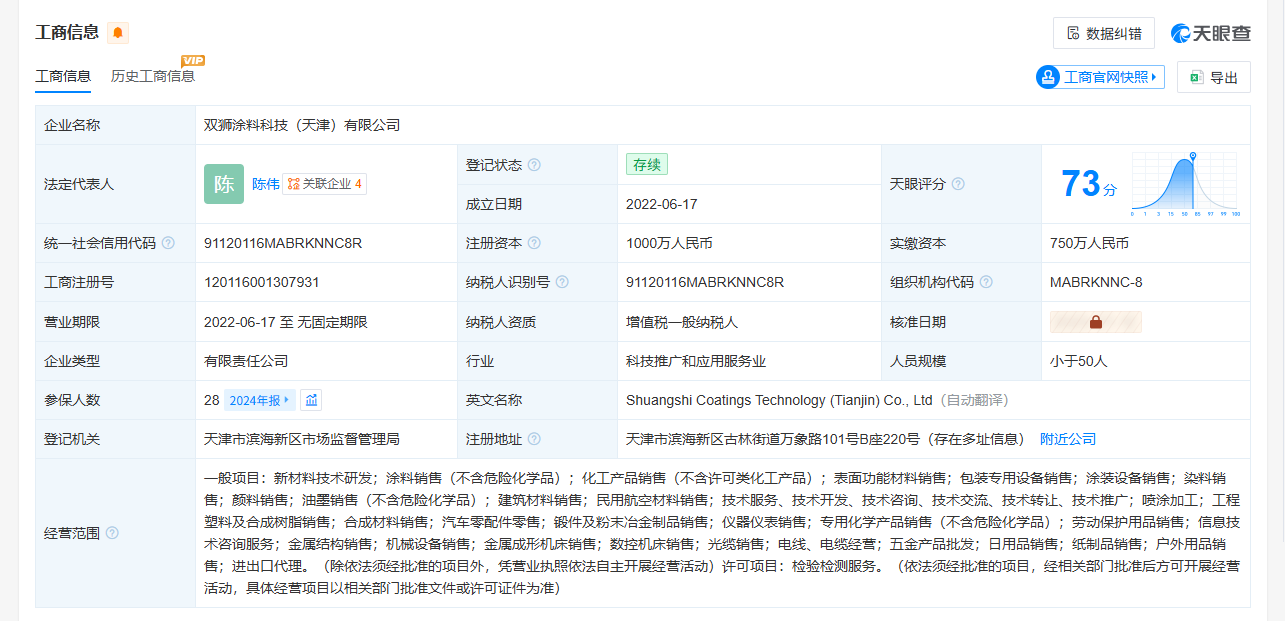Open the 工商官网快照 dropdown
Image resolution: width=1285 pixels, height=621 pixels.
(x=1100, y=77)
